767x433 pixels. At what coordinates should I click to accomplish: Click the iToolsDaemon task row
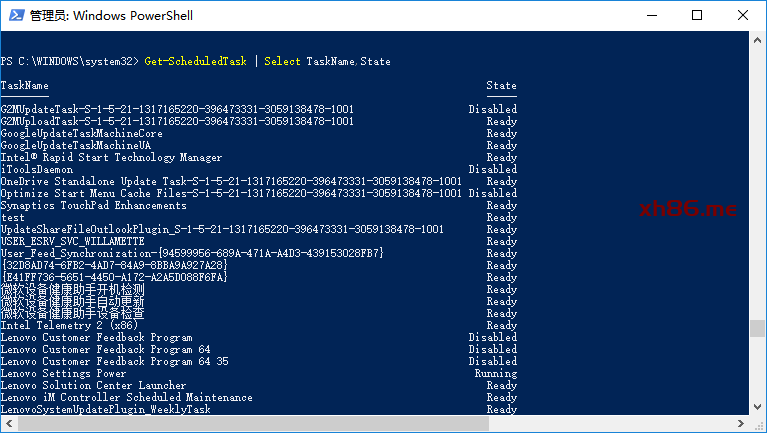pyautogui.click(x=259, y=169)
